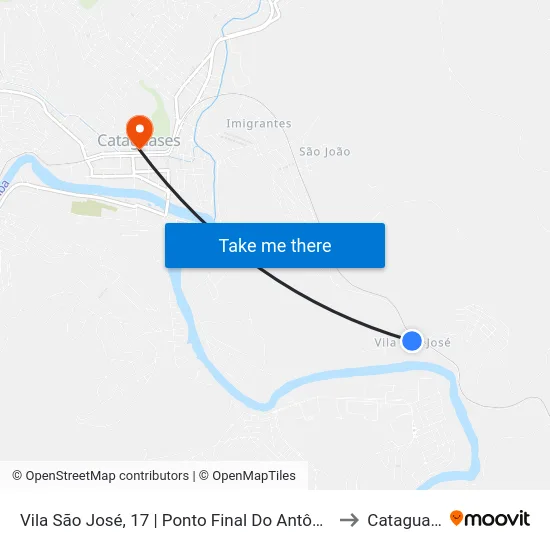550x550 pixels.
Task: Click the gray arrow between origin and destination
Action: [x=349, y=520]
